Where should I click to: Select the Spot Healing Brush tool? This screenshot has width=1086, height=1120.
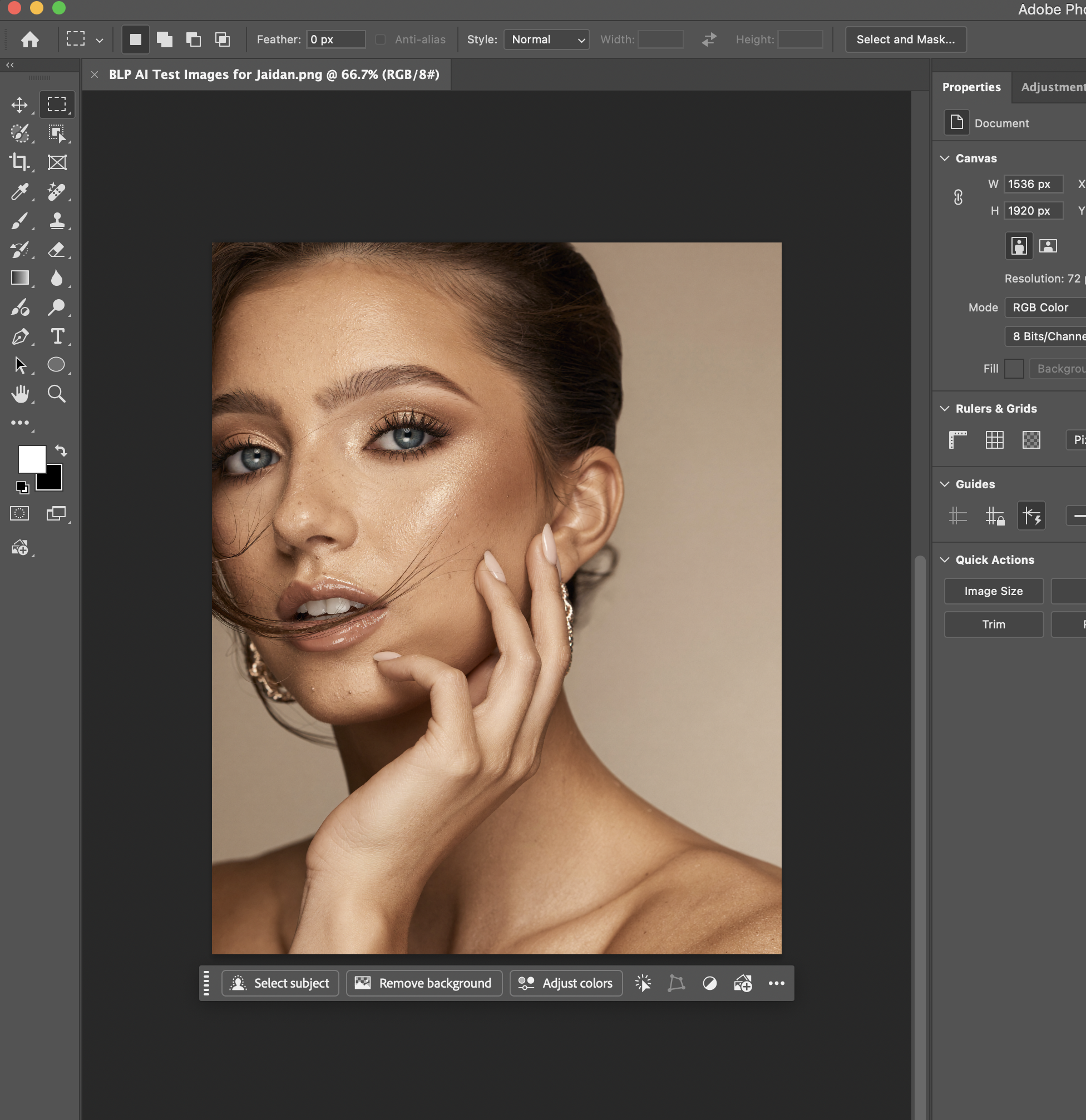57,191
